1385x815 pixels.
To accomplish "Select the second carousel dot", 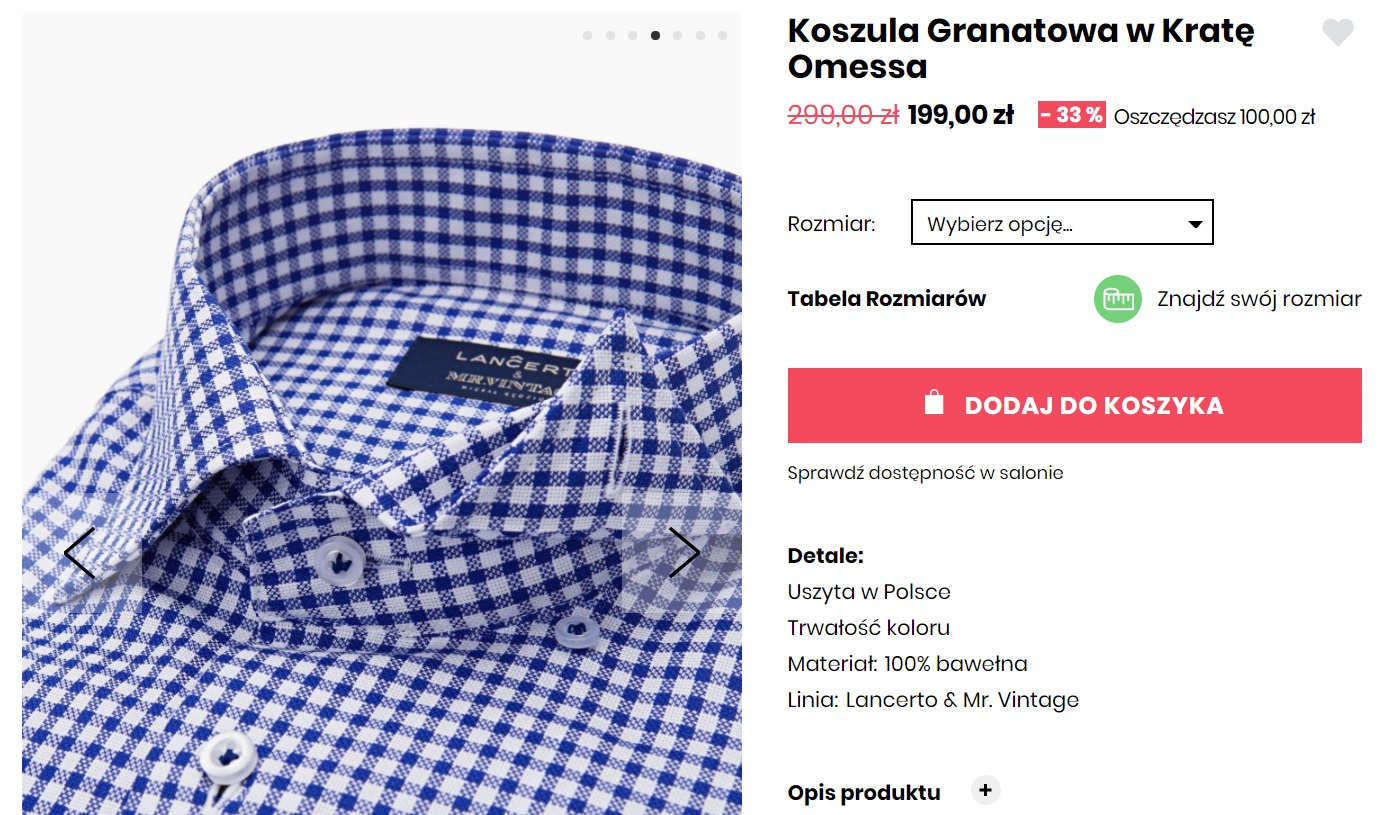I will tap(610, 35).
